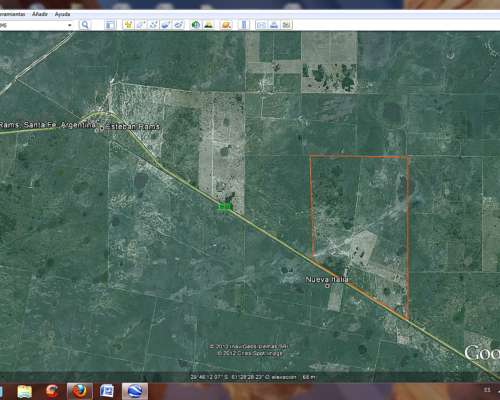
Task: Show historical imagery clock icon
Action: click(196, 25)
